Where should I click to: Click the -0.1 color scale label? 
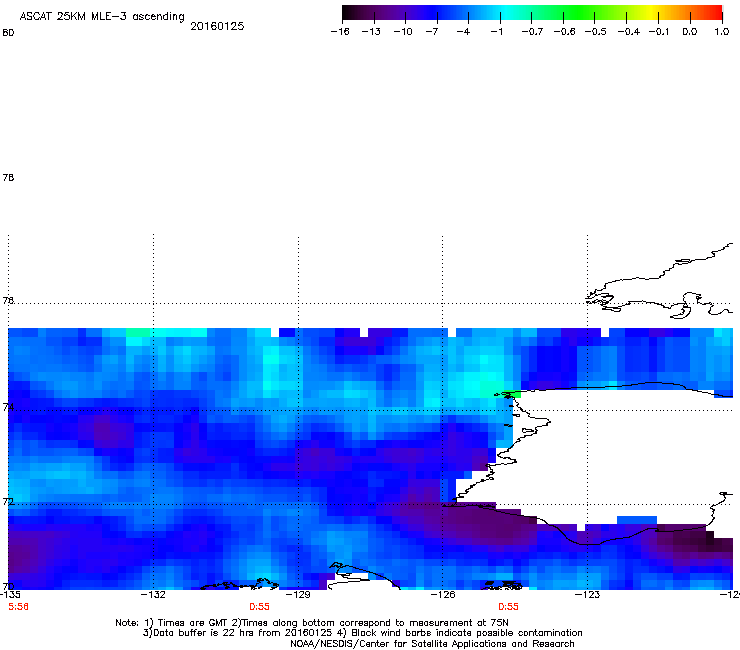coord(659,32)
